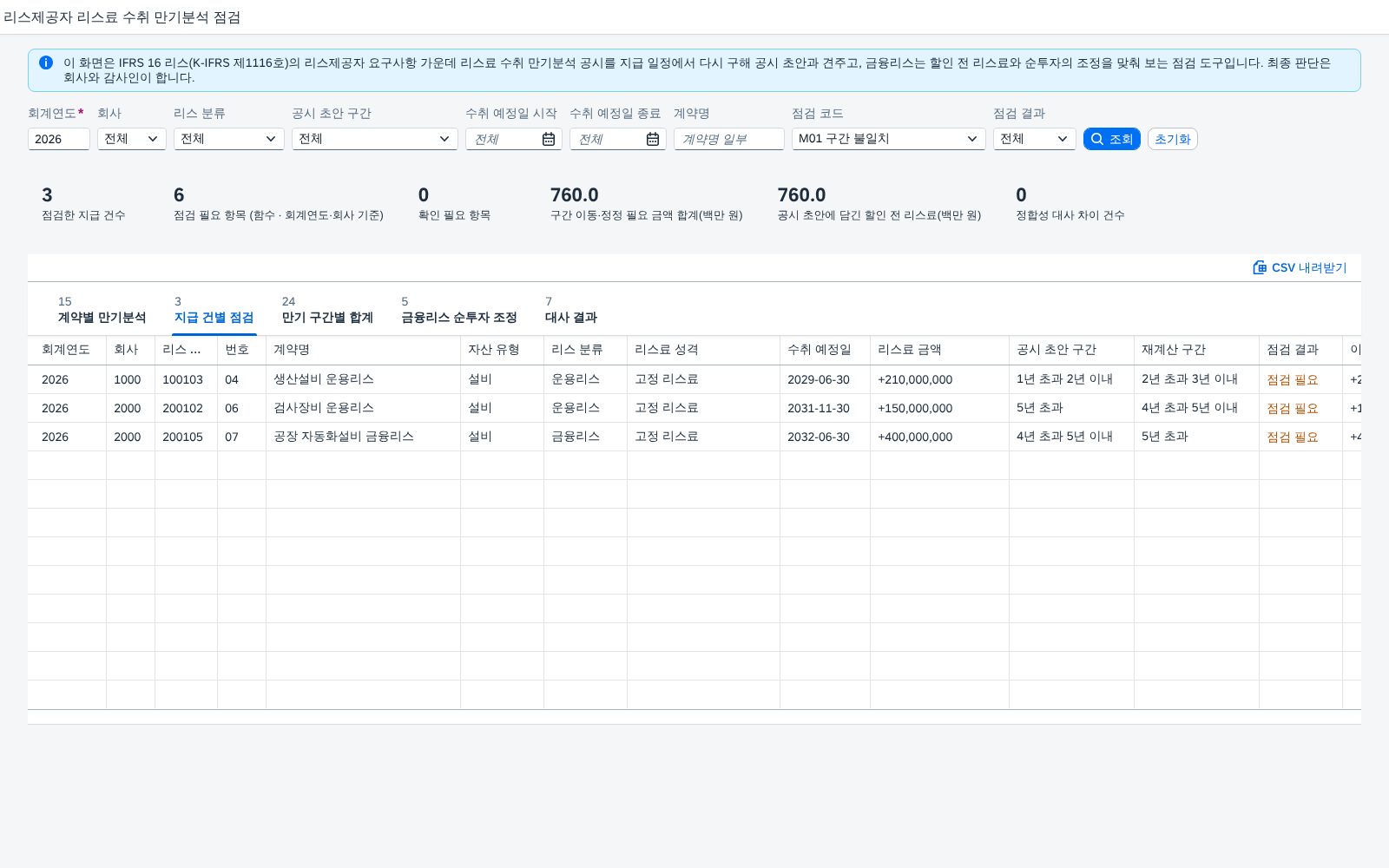1389x868 pixels.
Task: Open the 대사 결과 tab
Action: coord(570,310)
